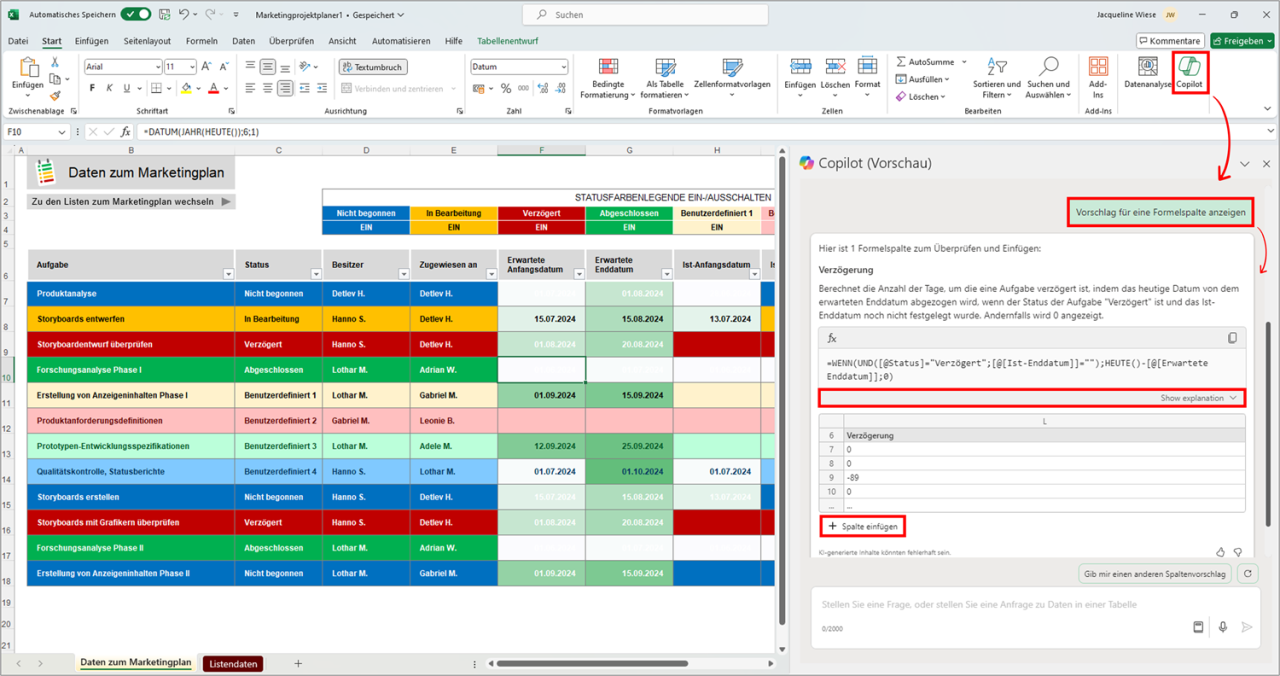
Task: Open the Formeln ribbon tab
Action: pos(201,41)
